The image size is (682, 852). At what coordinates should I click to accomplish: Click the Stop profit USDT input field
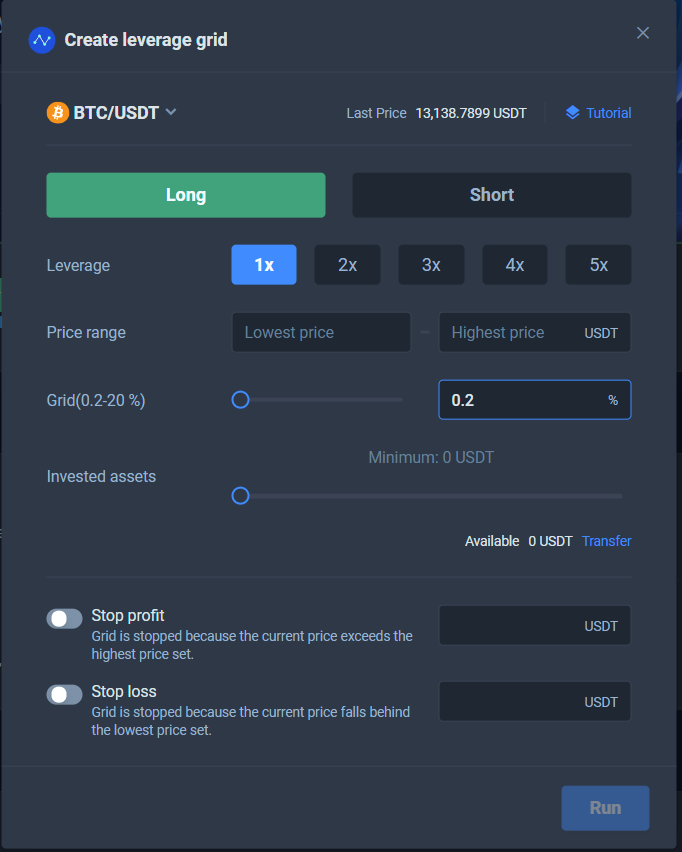[x=510, y=626]
